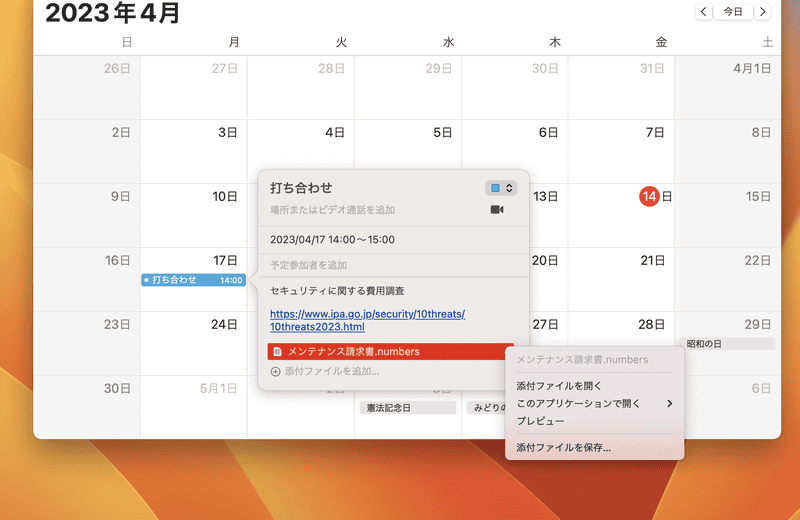The width and height of the screenshot is (800, 520).
Task: Expand このアプリケーションで開く submenu
Action: click(x=594, y=404)
